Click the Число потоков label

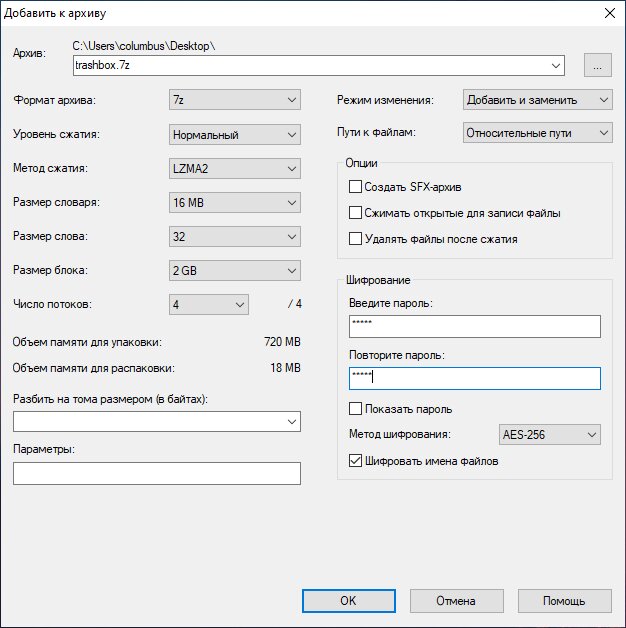(x=52, y=304)
